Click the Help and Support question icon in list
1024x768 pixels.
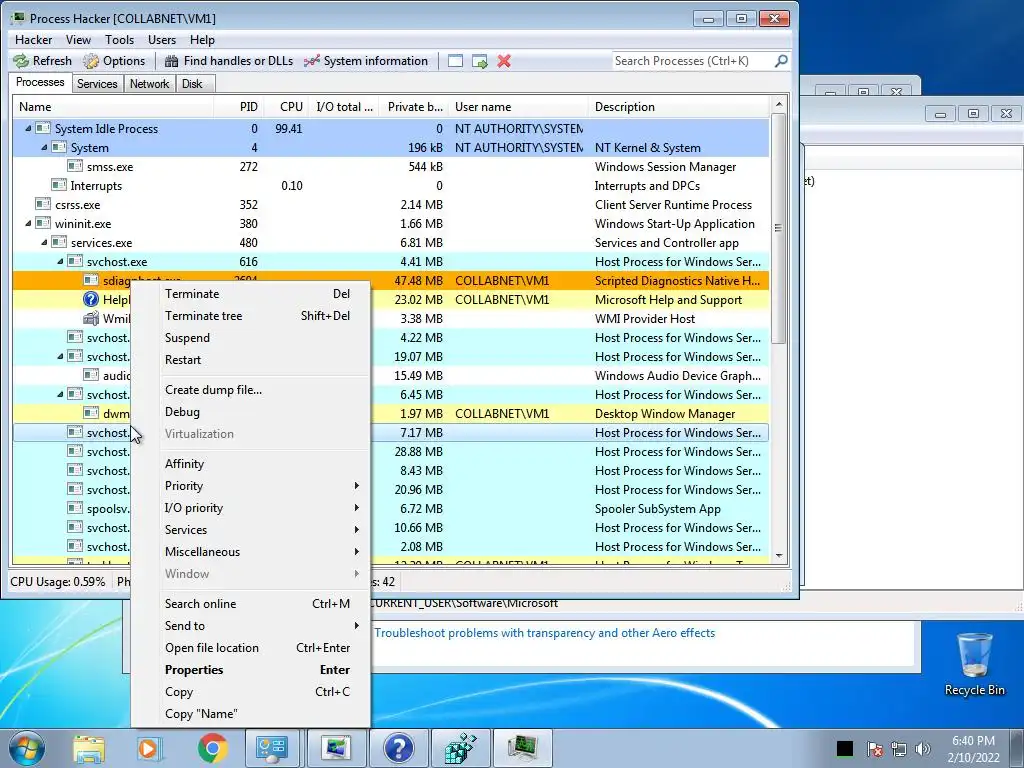[91, 300]
